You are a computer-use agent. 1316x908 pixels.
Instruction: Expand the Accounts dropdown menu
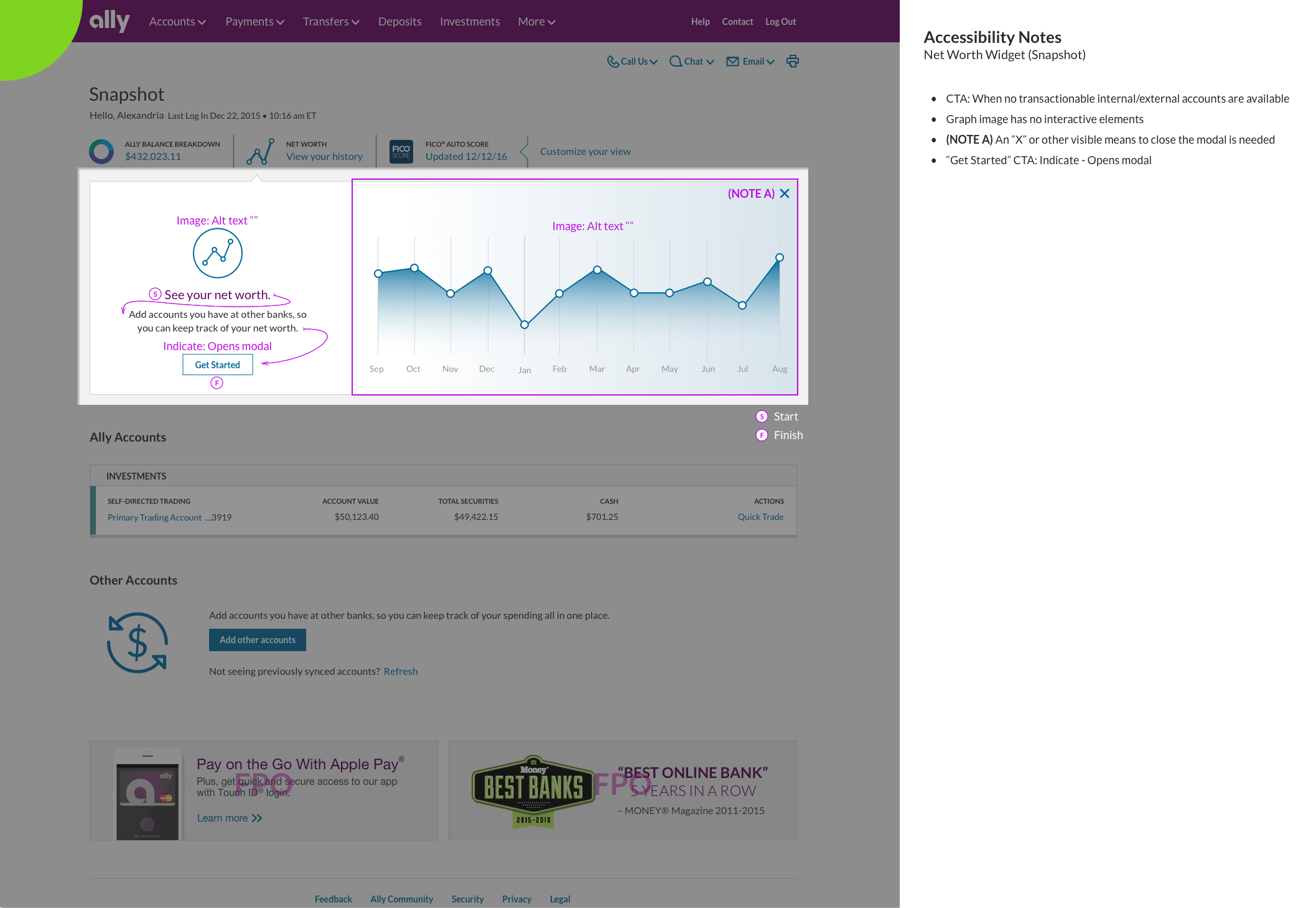click(177, 21)
